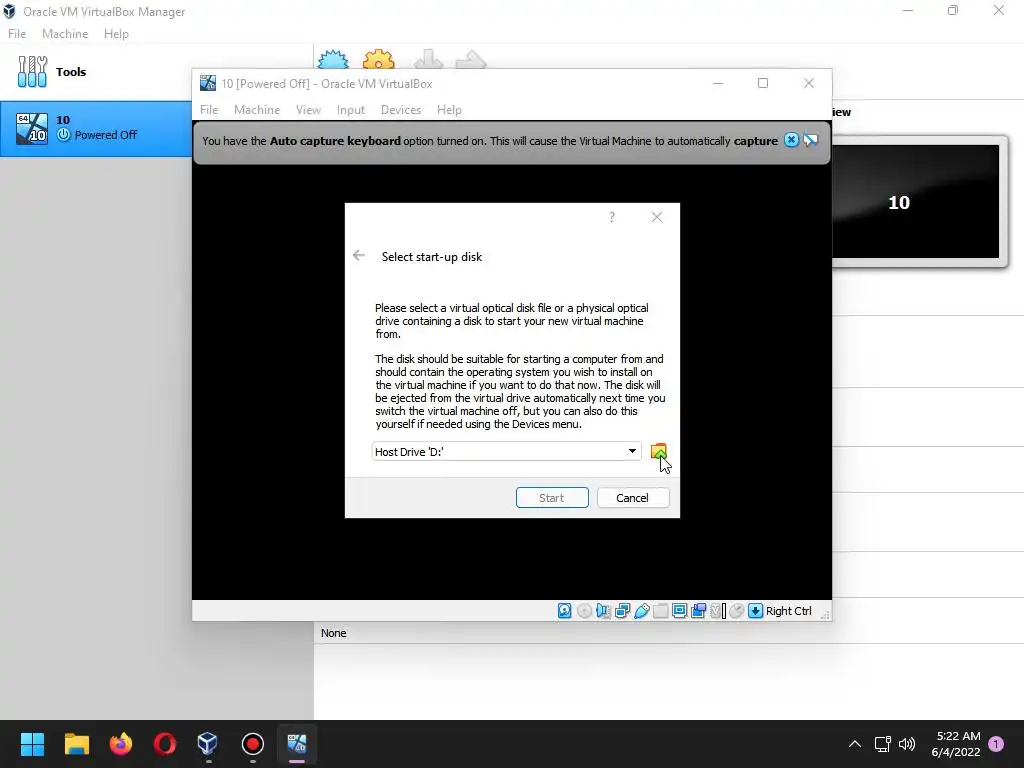Click the host key arrow status icon

click(756, 611)
